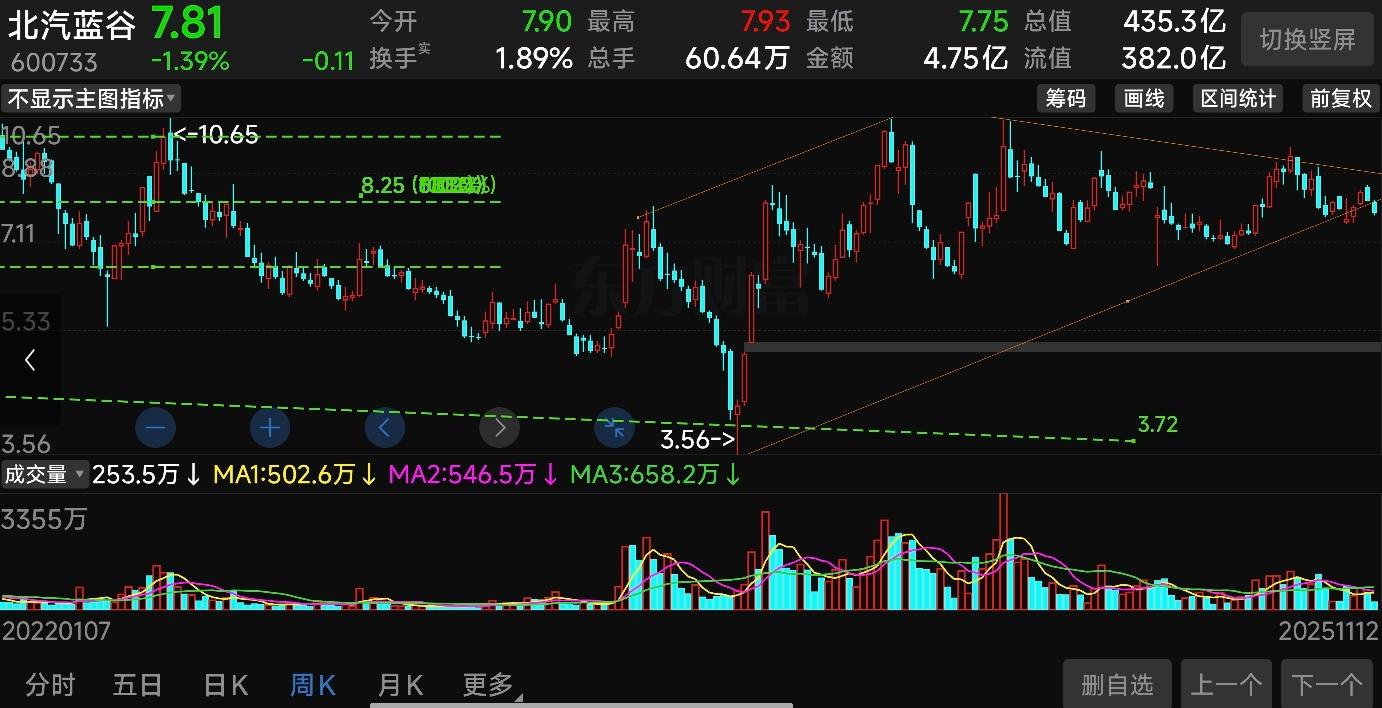Image resolution: width=1382 pixels, height=708 pixels.
Task: Tap the 金额 value 4.75亿
Action: (x=965, y=59)
